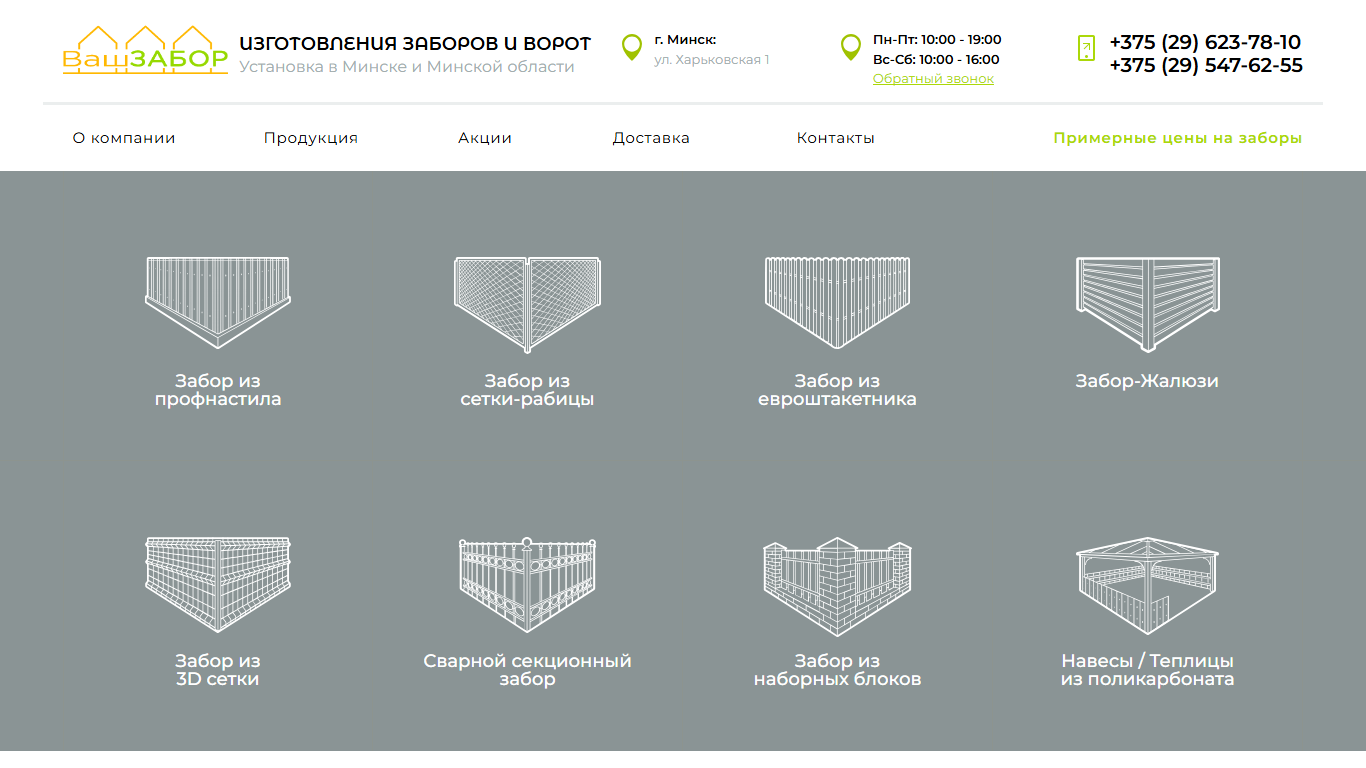Open Сварной секционный забор label
Viewport: 1366px width, 768px height.
pyautogui.click(x=527, y=670)
